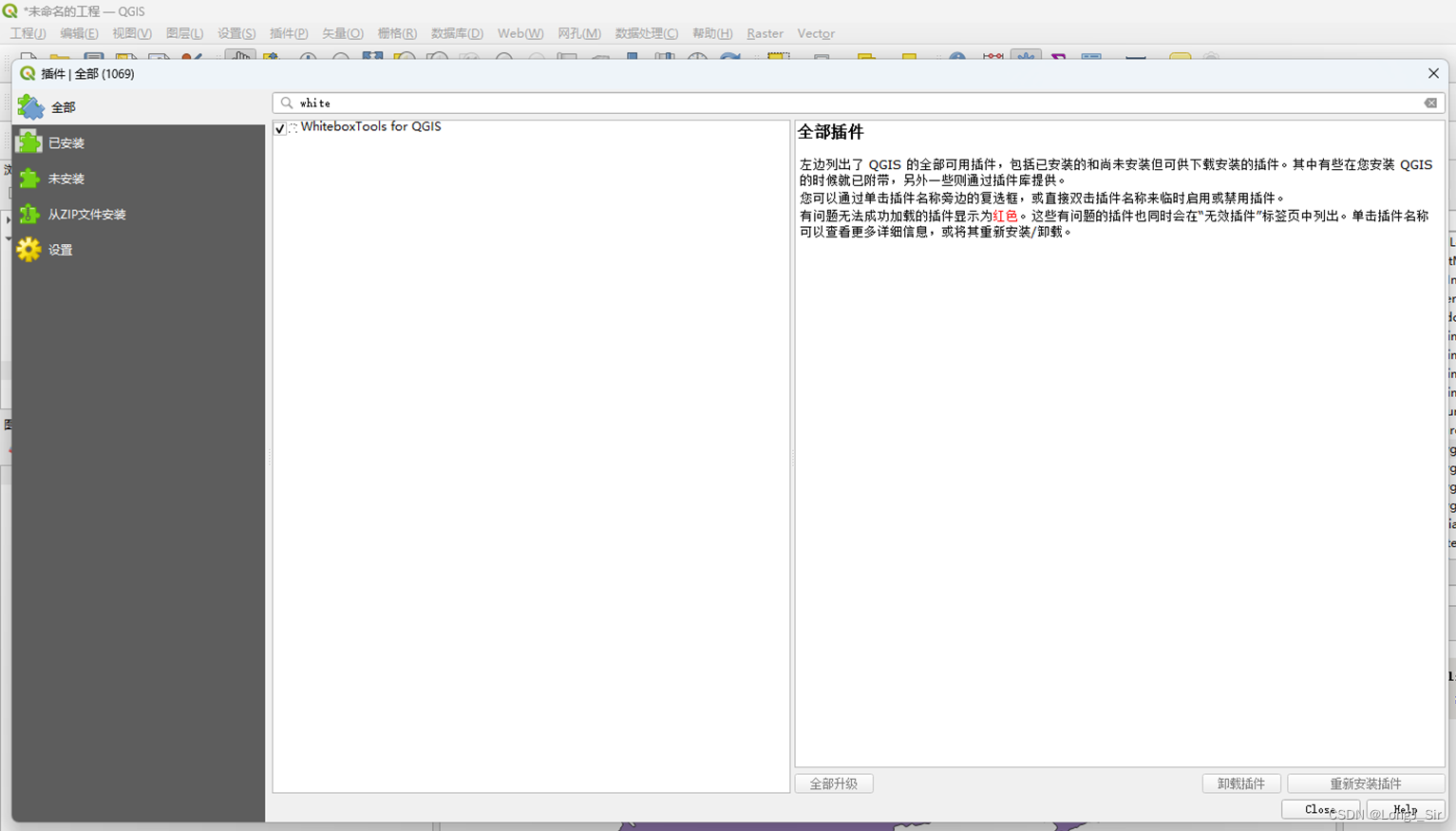The image size is (1456, 831).
Task: Open the Vector menu
Action: [x=816, y=33]
